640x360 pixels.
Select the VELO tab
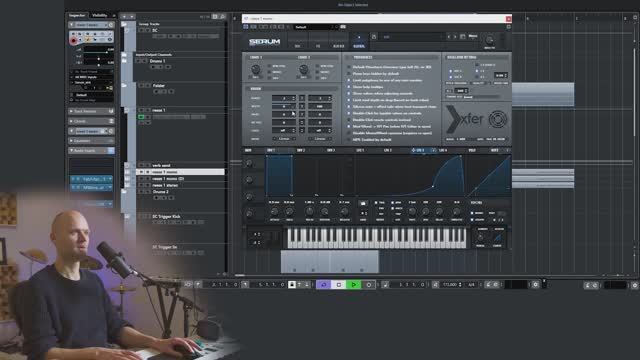472,151
